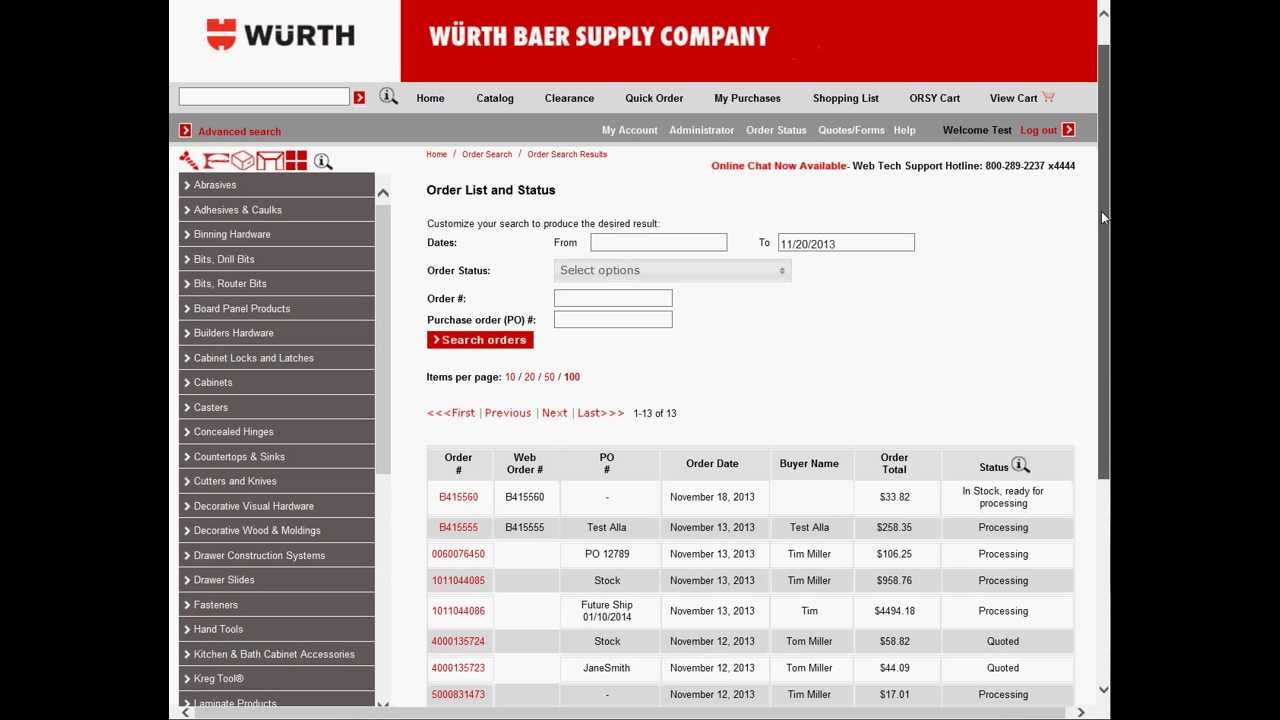Click the Advanced search link

[x=239, y=132]
